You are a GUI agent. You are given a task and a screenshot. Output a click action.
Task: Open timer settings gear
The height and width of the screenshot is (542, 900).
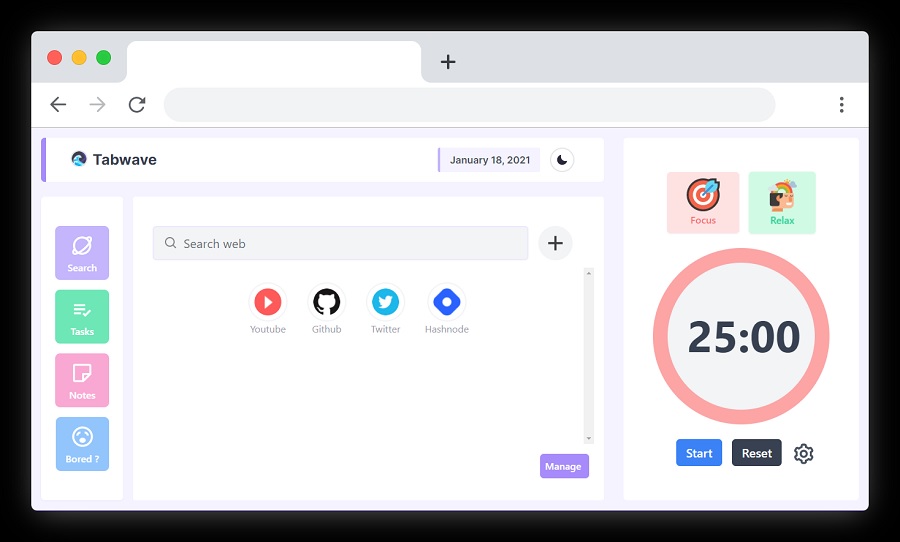(804, 454)
